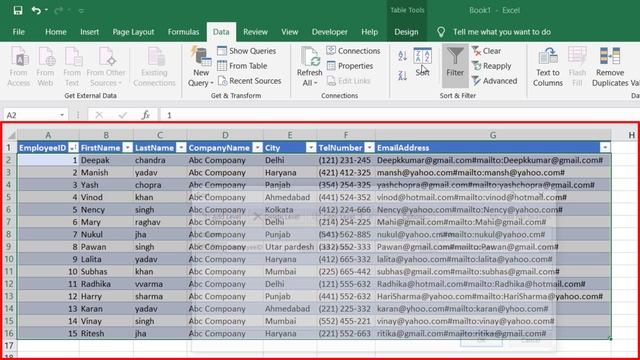Viewport: 640px width, 360px height.
Task: Click the Existing Connections icon
Action: click(154, 67)
